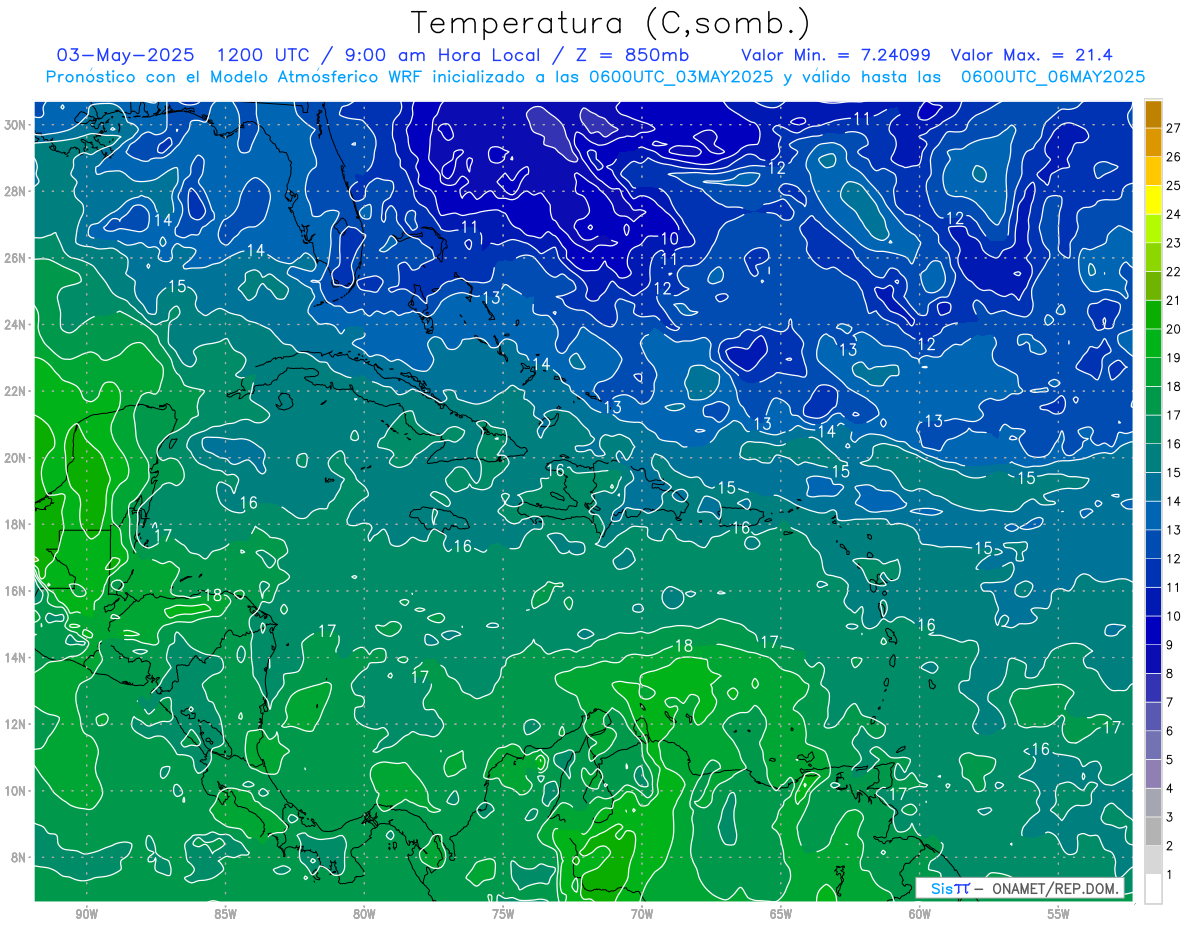This screenshot has width=1200, height=927.
Task: Click the '0600UTC_03MAY2025' initialization time
Action: (681, 77)
